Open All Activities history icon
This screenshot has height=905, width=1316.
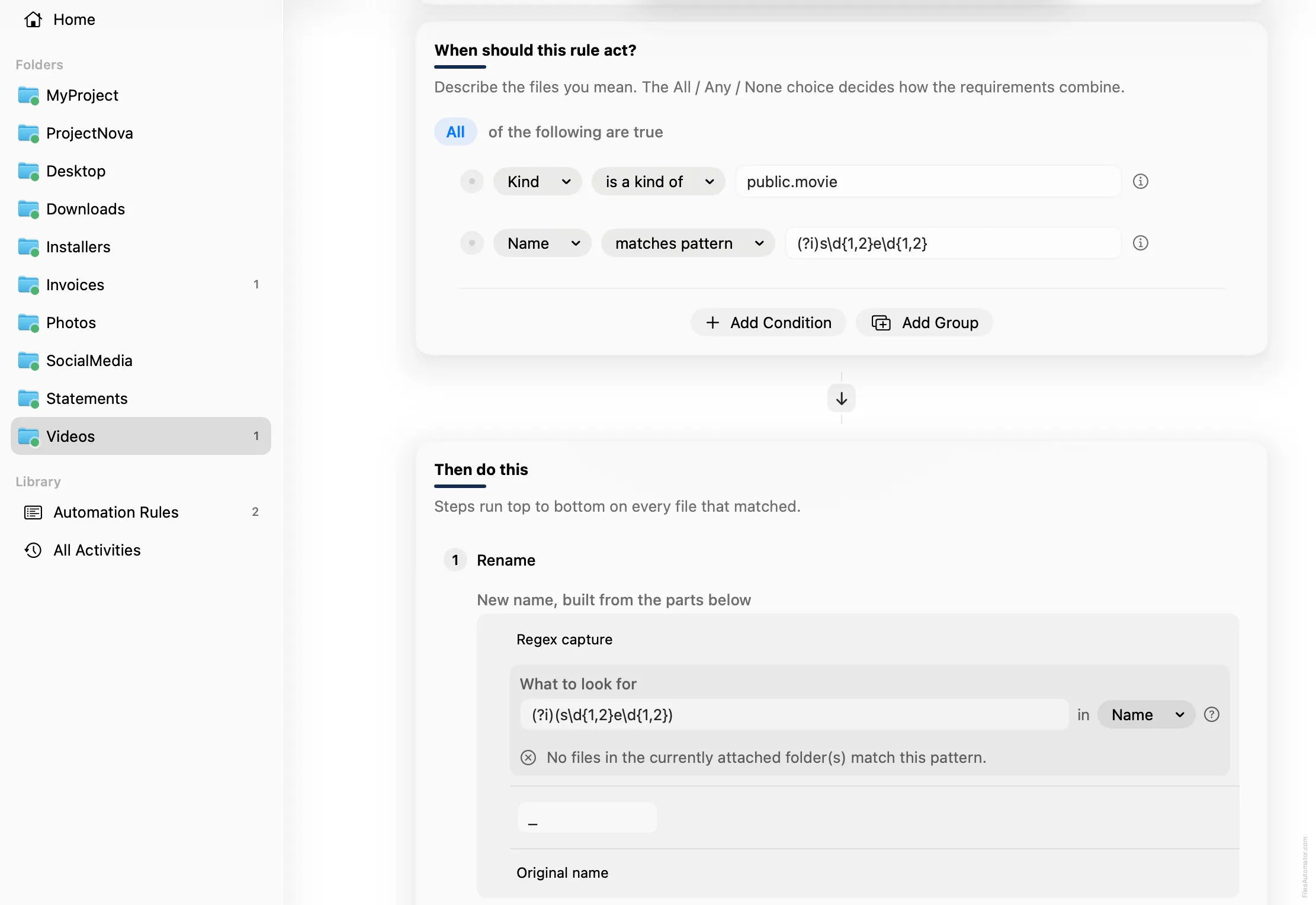coord(33,550)
